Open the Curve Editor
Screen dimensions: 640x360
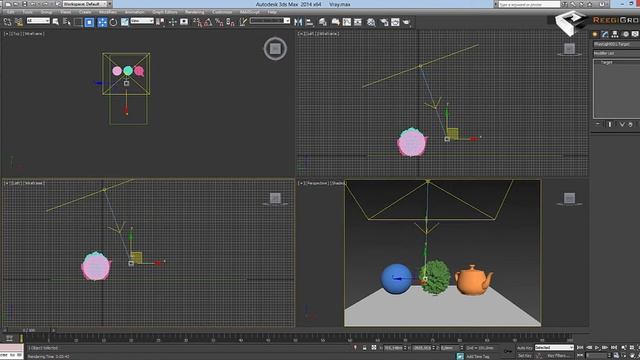[x=347, y=22]
